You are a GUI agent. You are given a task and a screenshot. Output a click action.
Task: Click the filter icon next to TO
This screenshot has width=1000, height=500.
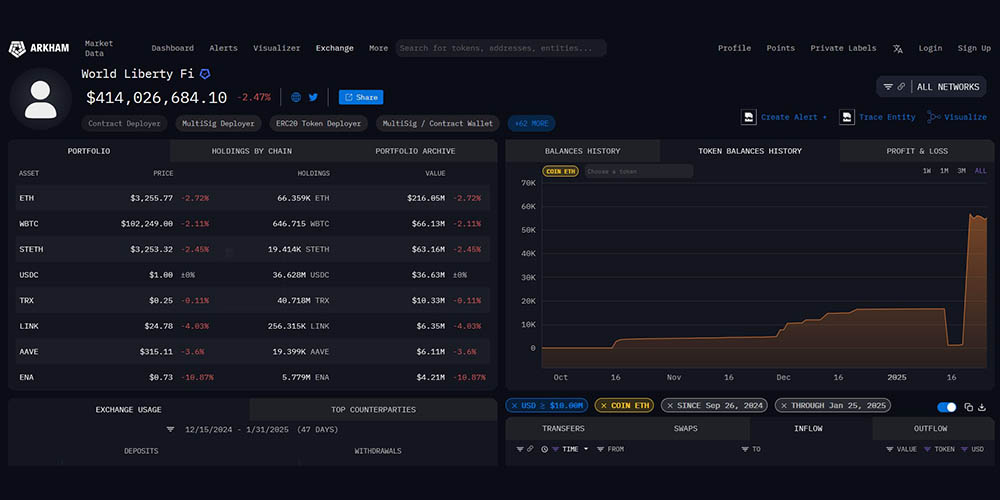pos(745,449)
